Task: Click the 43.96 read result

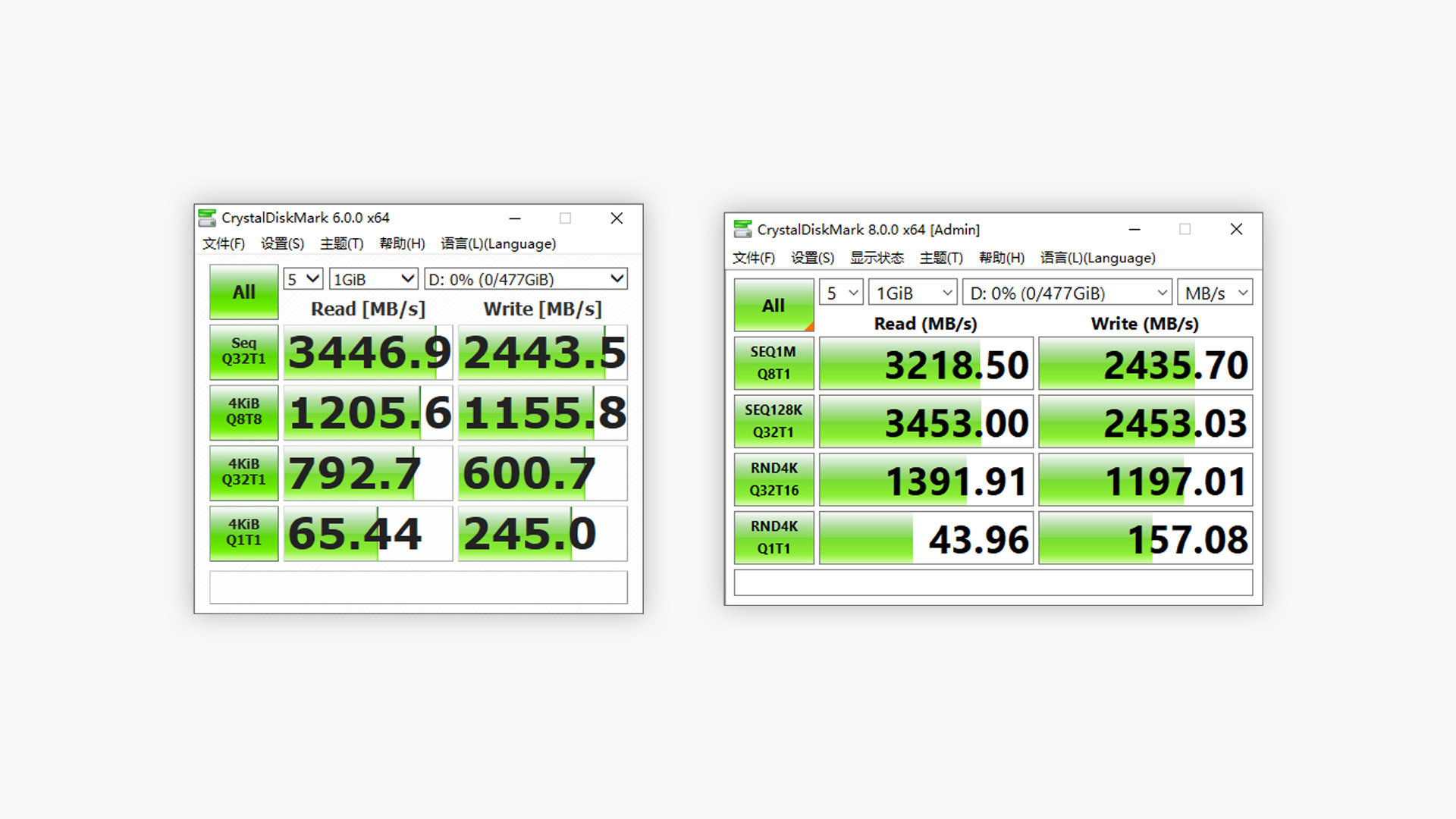Action: (x=926, y=538)
